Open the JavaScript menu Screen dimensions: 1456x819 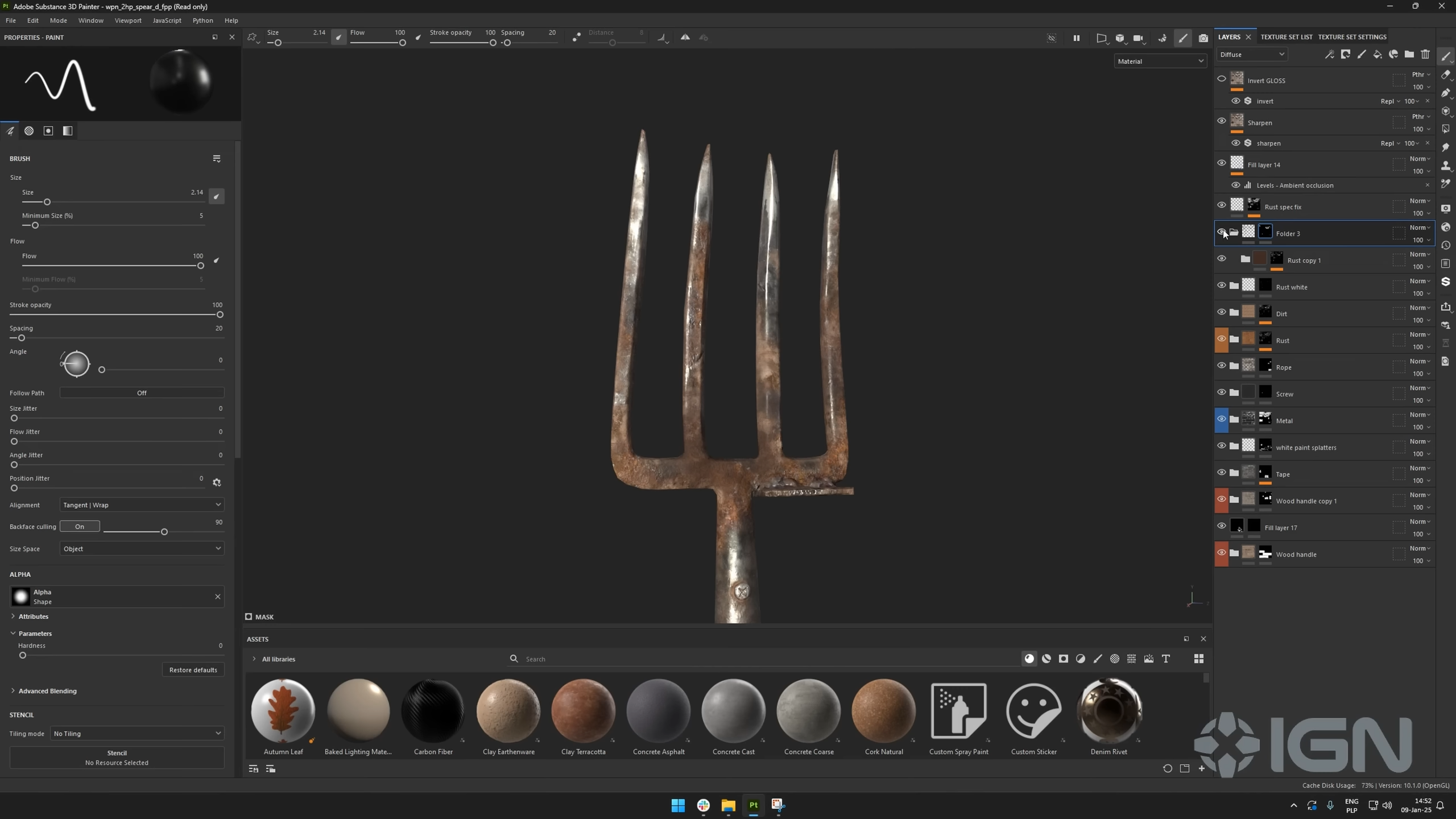[167, 20]
